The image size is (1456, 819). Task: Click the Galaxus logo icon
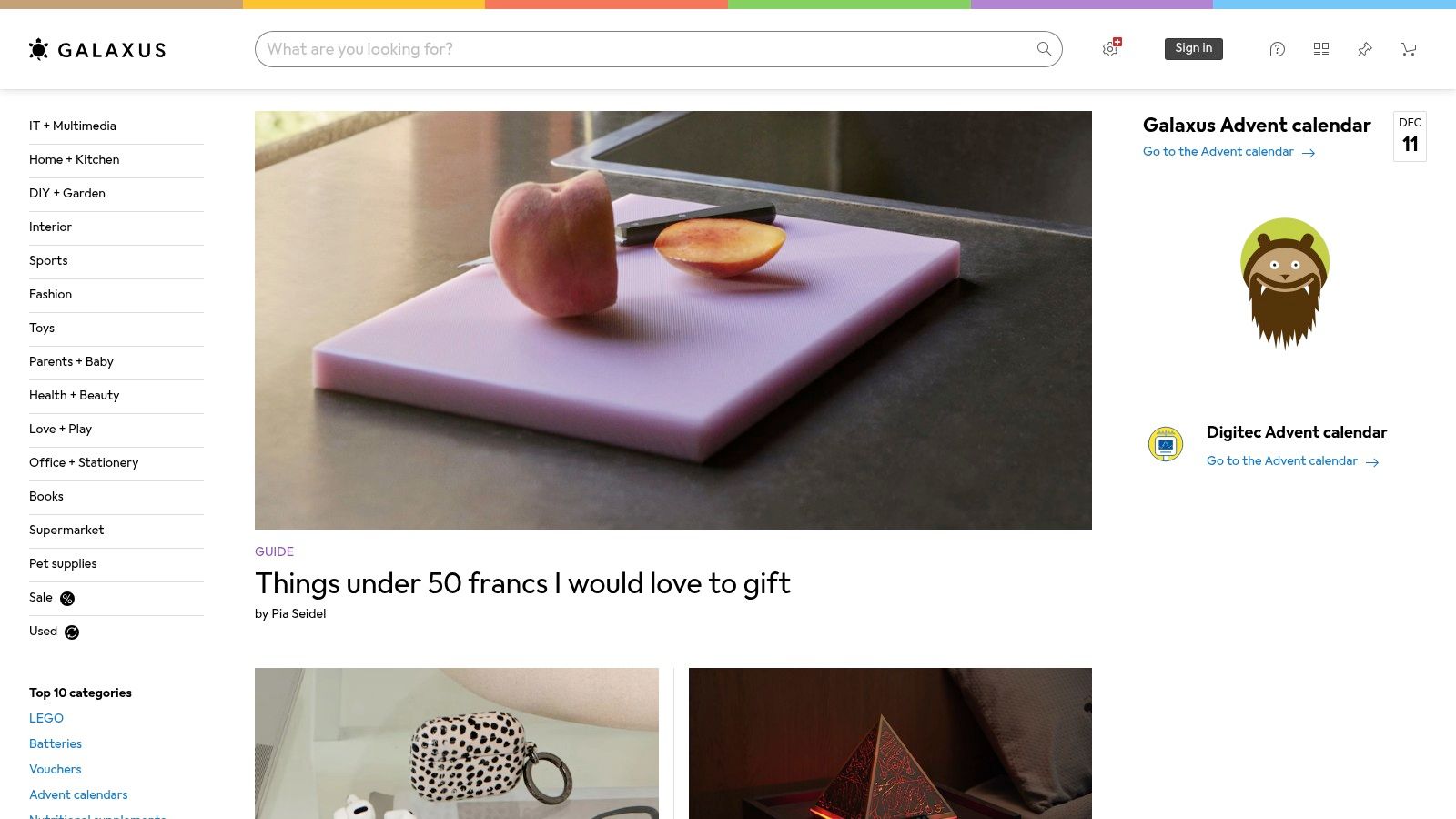coord(38,49)
